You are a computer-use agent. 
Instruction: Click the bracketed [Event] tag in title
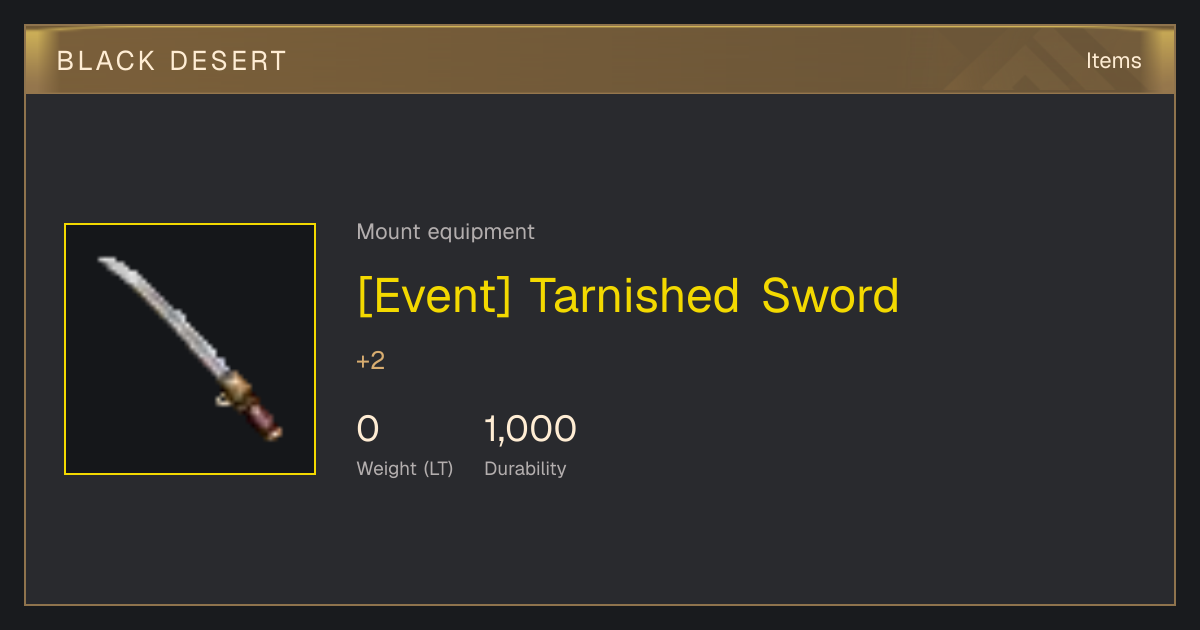point(434,297)
